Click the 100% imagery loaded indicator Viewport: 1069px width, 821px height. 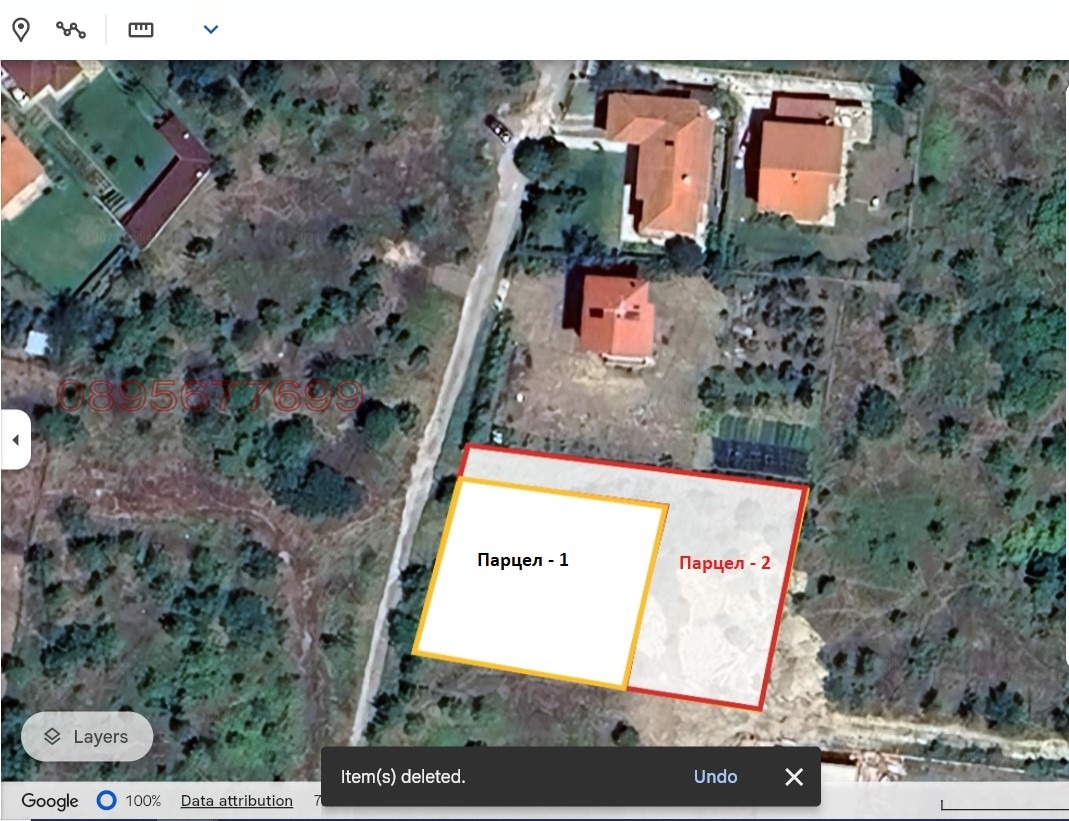tap(144, 801)
